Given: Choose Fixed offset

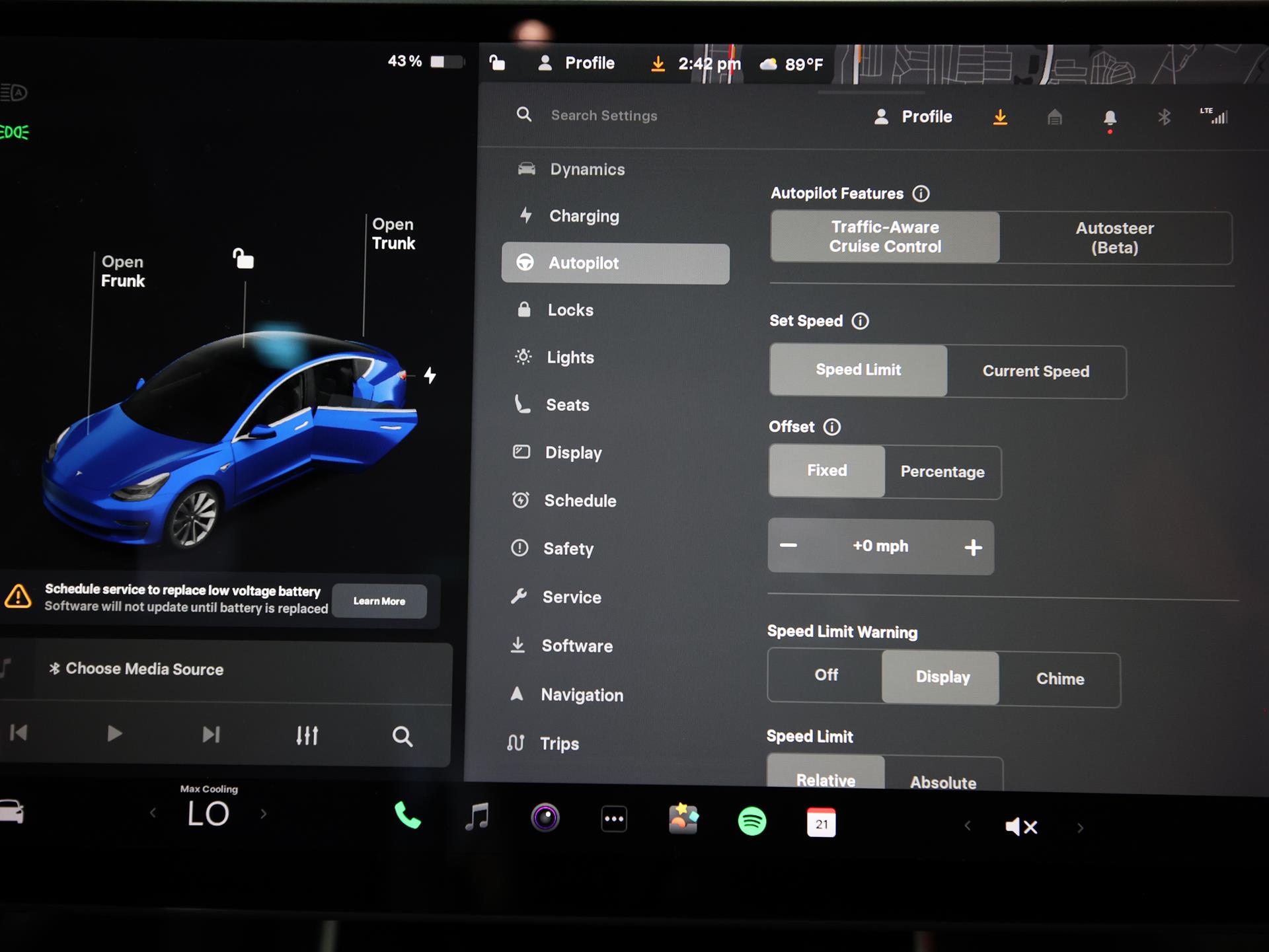Looking at the screenshot, I should pyautogui.click(x=827, y=470).
